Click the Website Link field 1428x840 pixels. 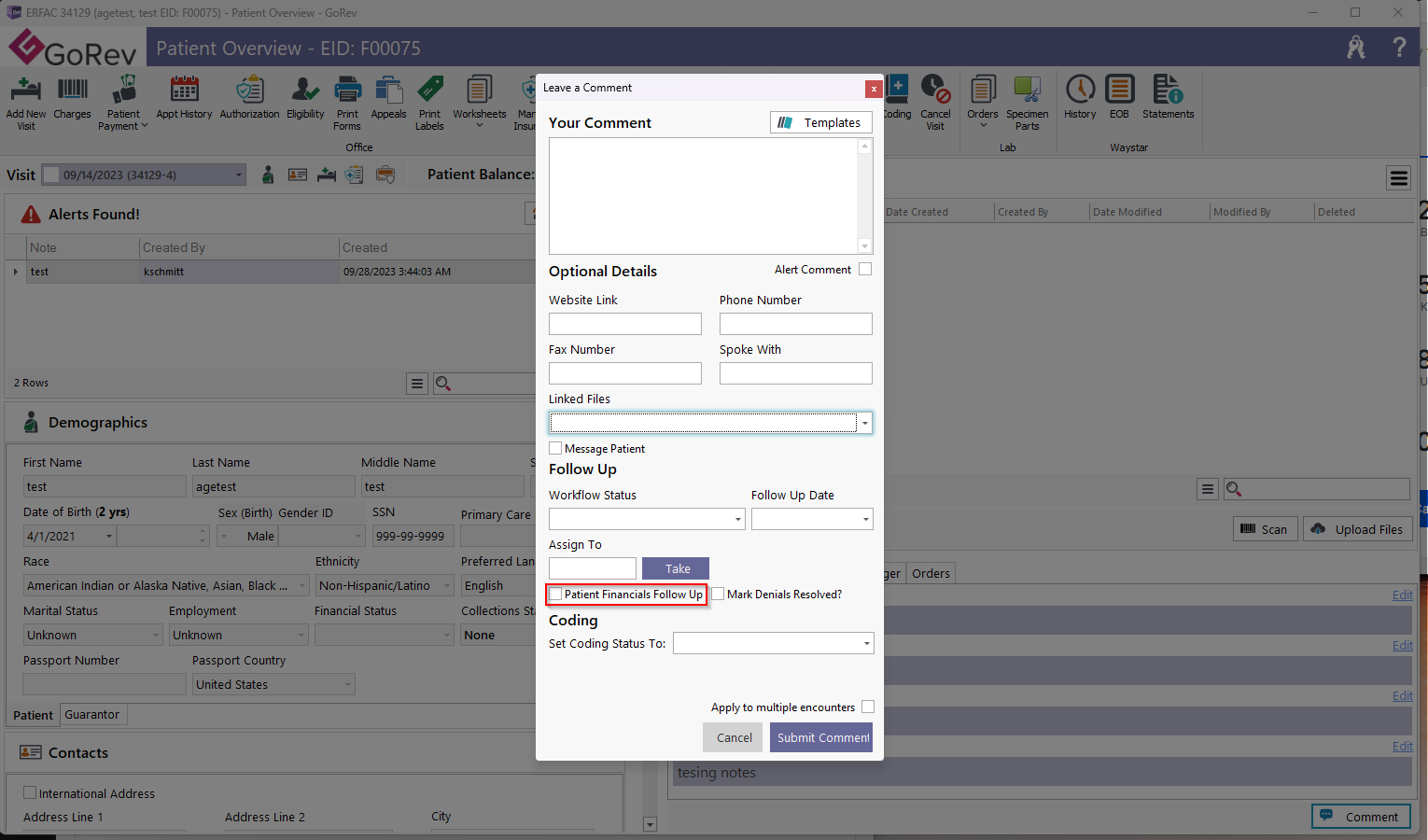(x=625, y=324)
